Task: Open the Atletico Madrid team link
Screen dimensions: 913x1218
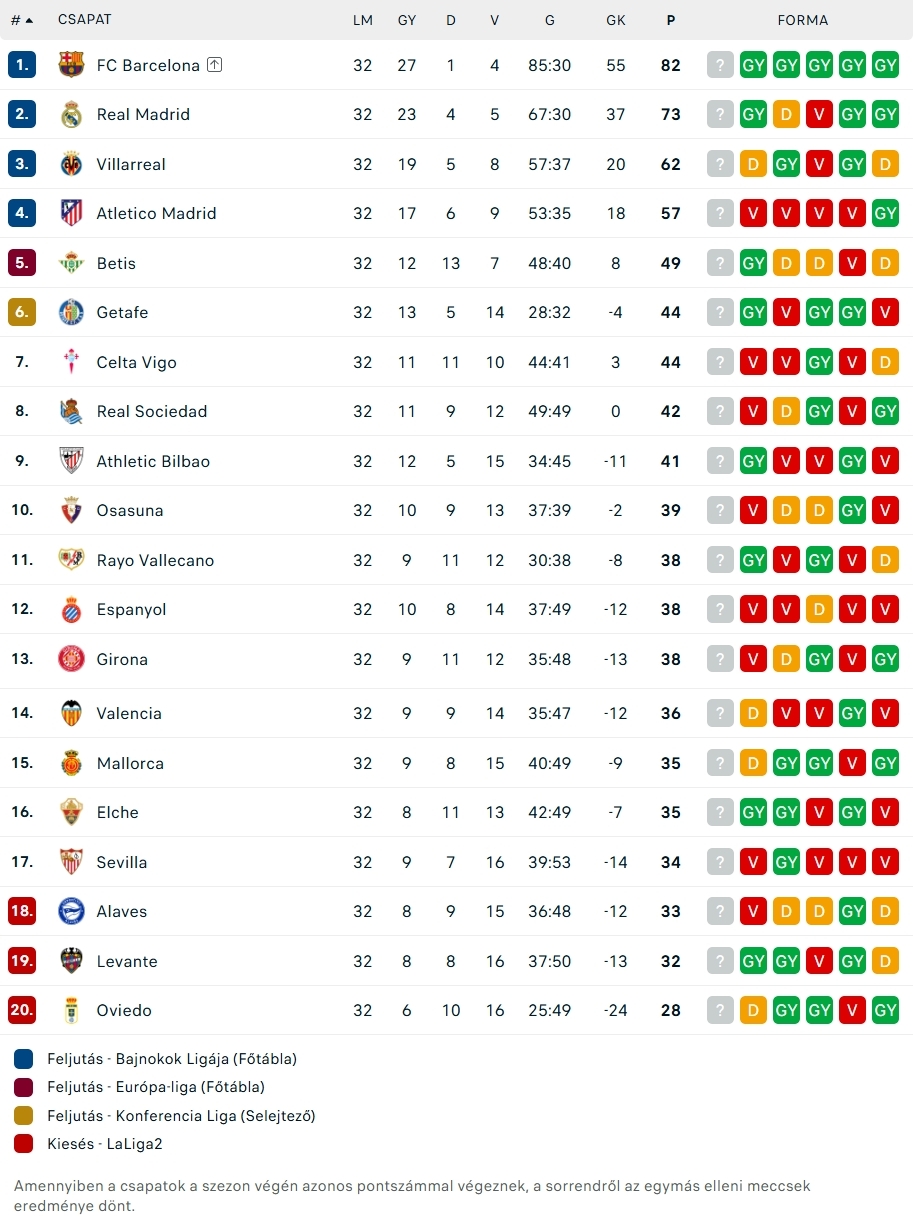Action: [x=156, y=213]
